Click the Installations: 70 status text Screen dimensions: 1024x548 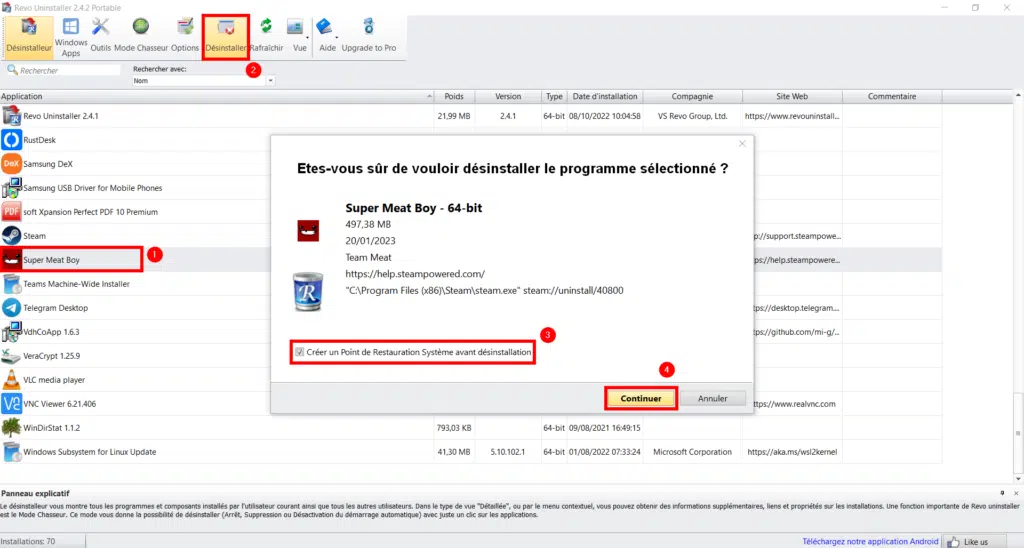tap(28, 541)
